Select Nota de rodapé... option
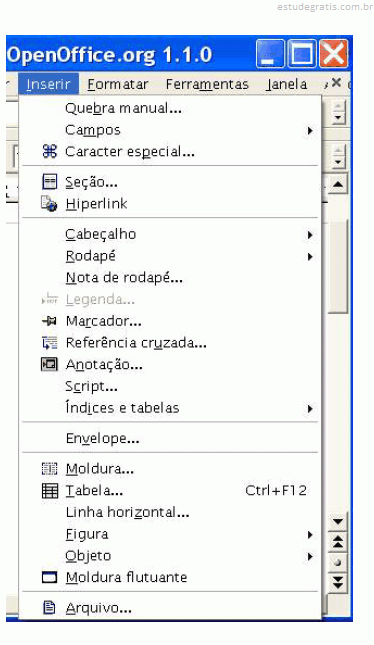The image size is (374, 645). click(x=170, y=278)
